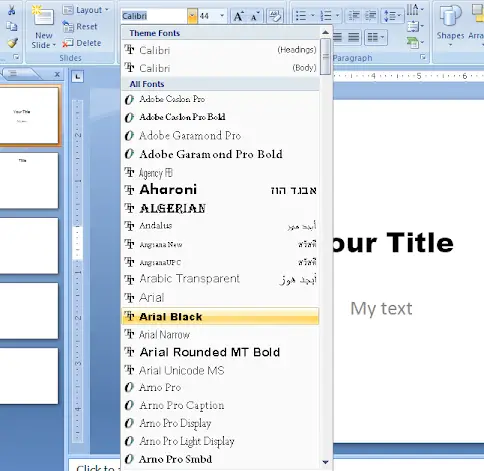This screenshot has height=471, width=484.
Task: Select the second slide thumbnail 'Title'
Action: coord(29,181)
